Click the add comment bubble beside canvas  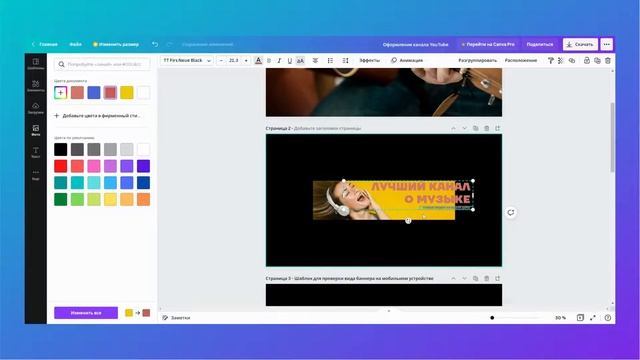pos(511,212)
